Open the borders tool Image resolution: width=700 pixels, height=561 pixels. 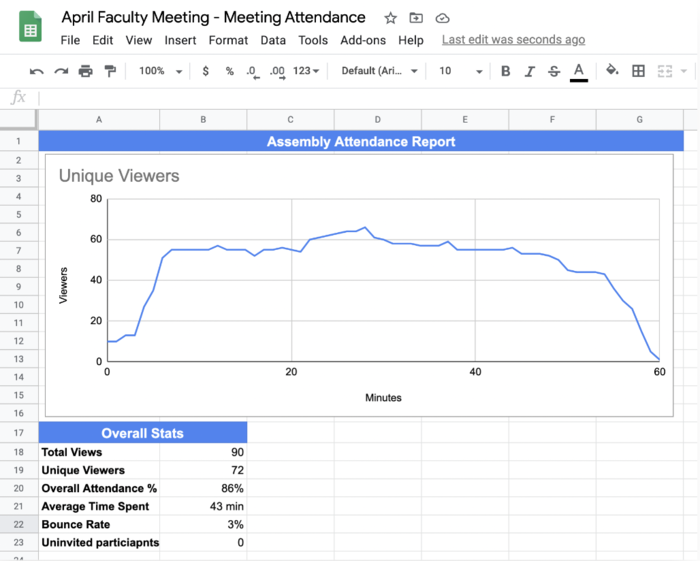pos(638,71)
